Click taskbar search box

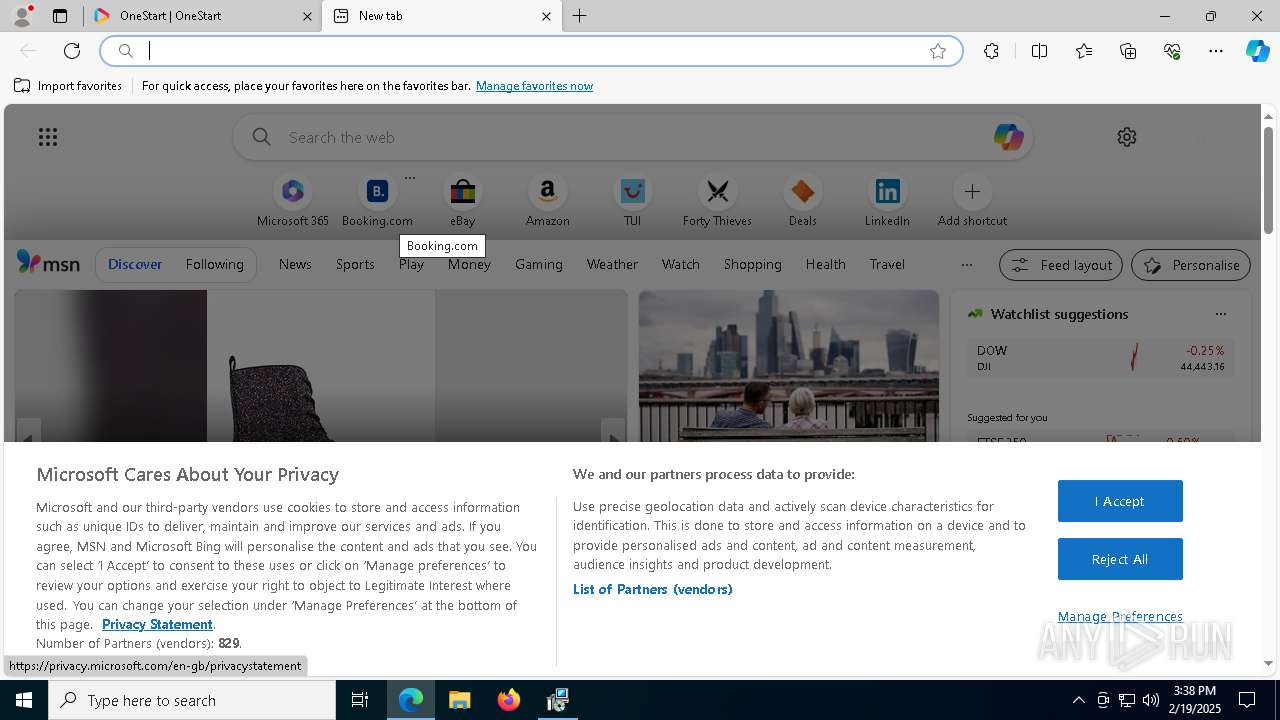pyautogui.click(x=192, y=700)
